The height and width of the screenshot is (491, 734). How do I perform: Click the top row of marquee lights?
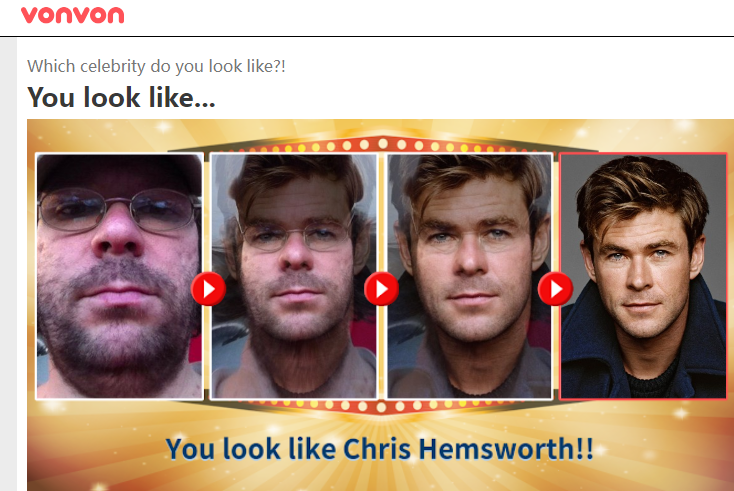tap(382, 145)
